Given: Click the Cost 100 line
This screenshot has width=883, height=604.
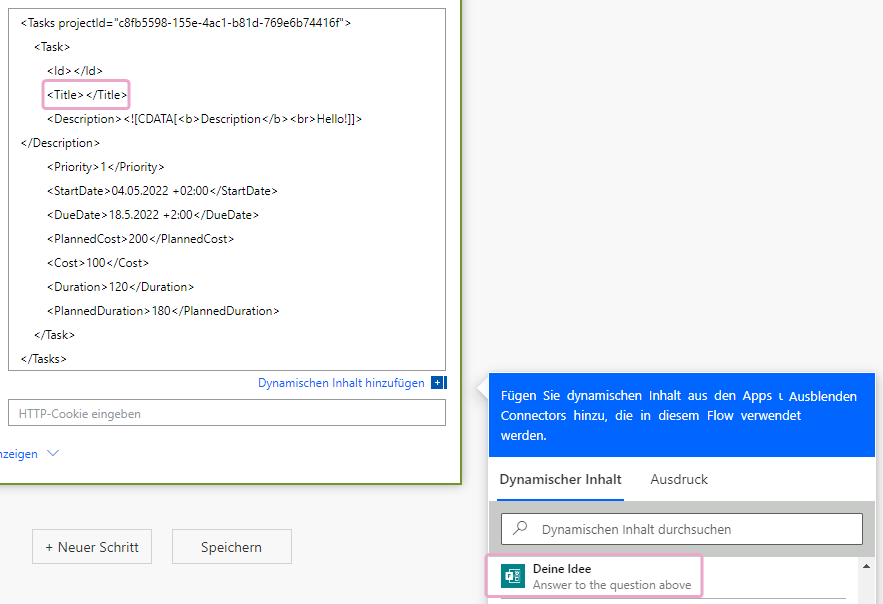Looking at the screenshot, I should click(x=98, y=263).
